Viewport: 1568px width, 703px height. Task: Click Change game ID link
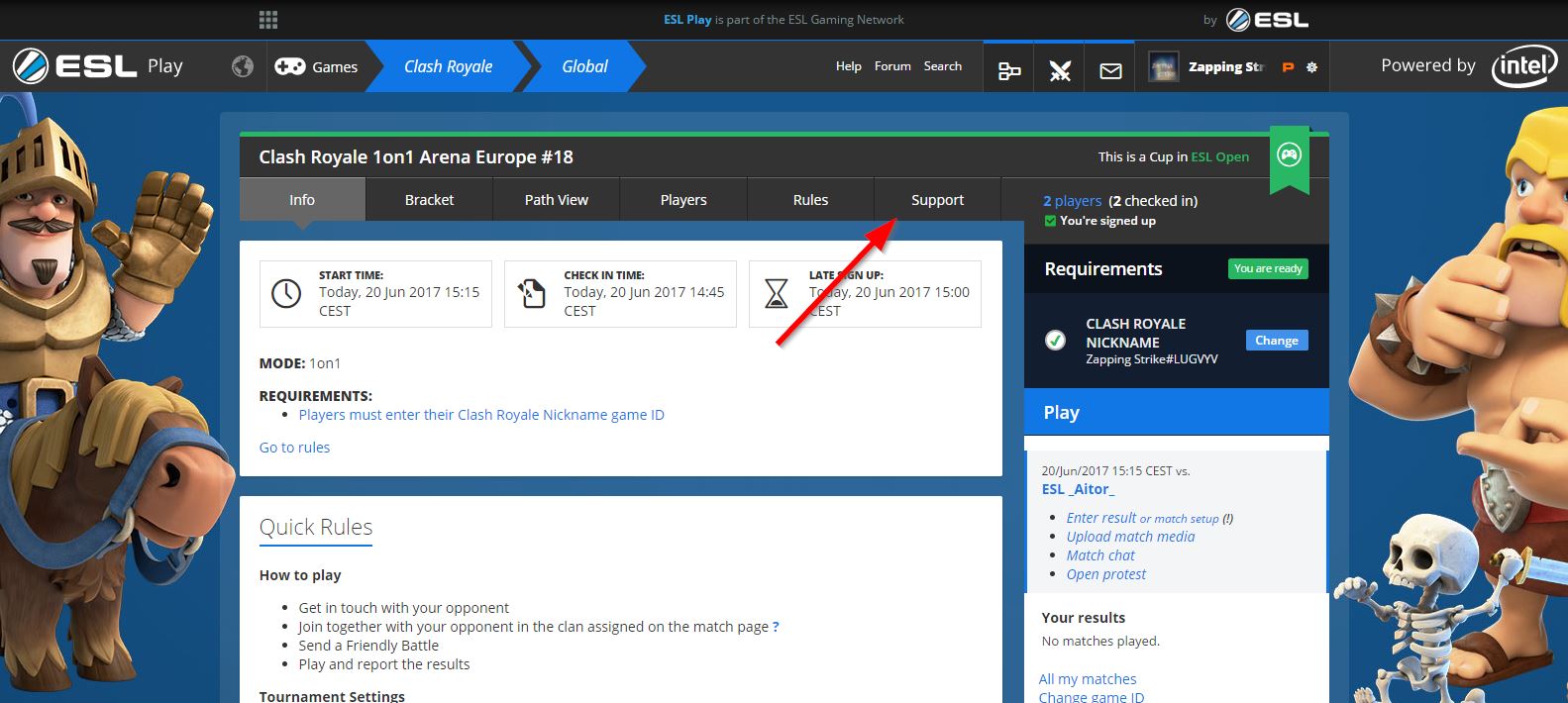point(1092,697)
